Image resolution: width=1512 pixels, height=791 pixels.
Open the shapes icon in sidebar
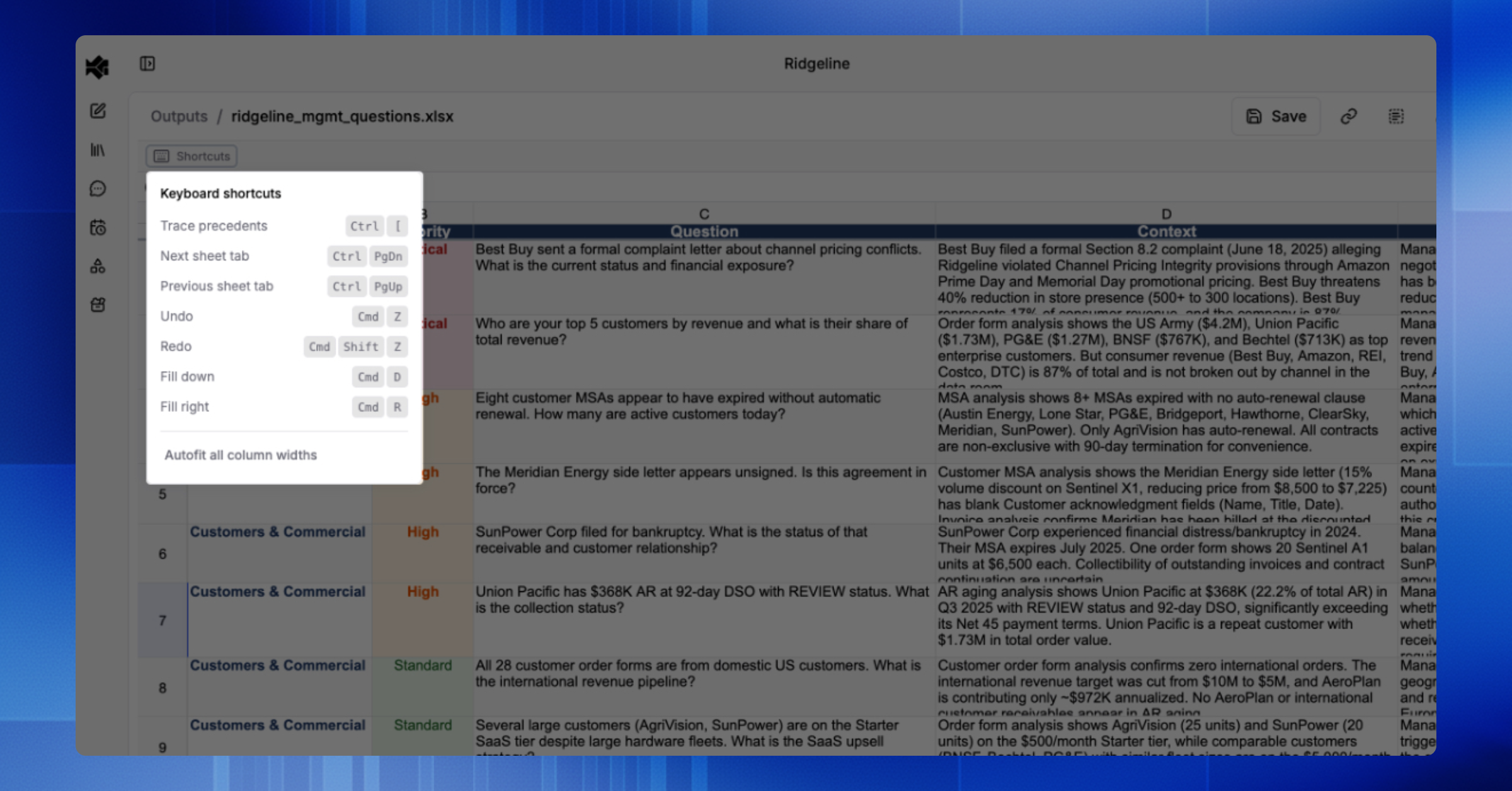(98, 266)
